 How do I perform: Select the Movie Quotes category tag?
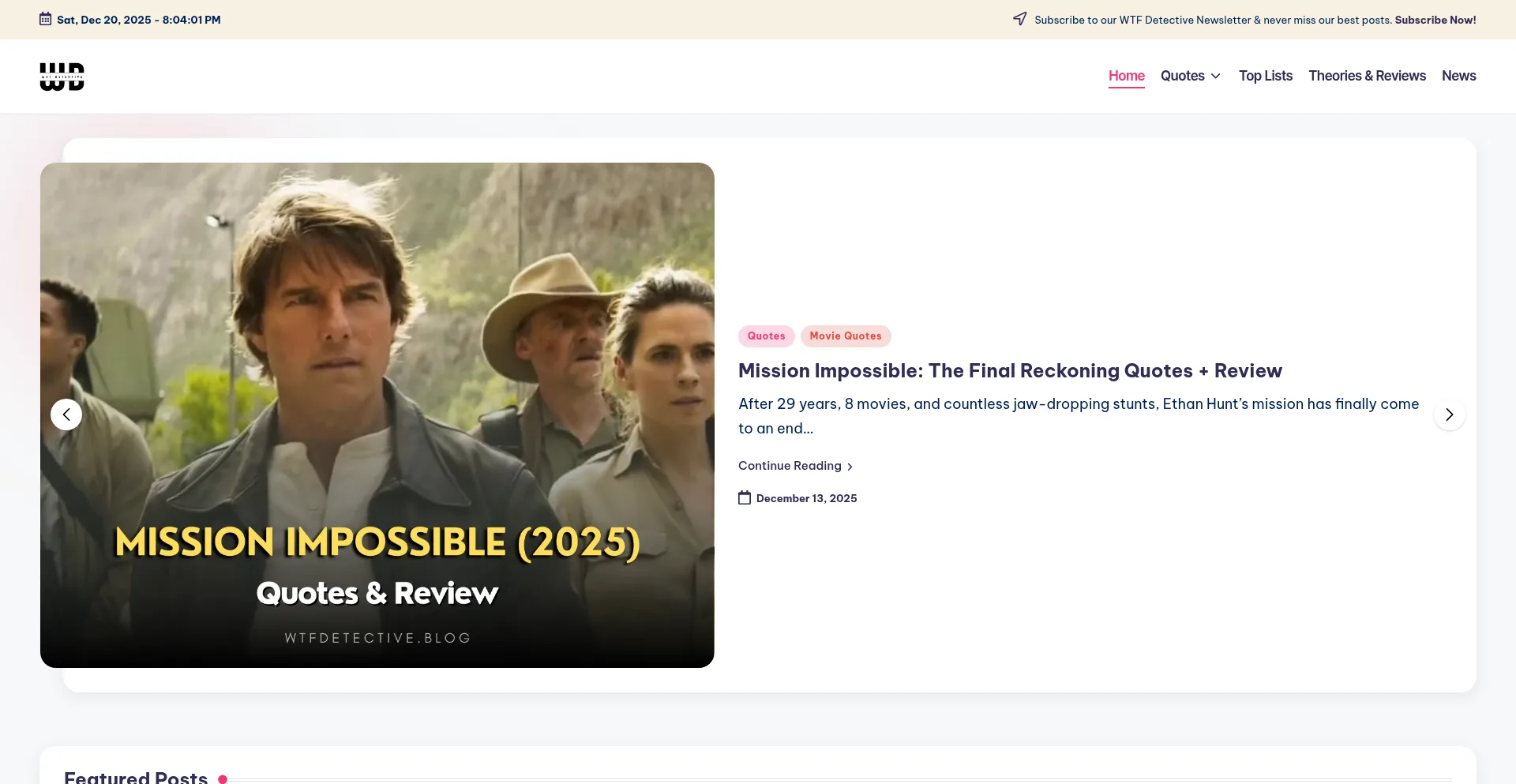click(x=845, y=336)
